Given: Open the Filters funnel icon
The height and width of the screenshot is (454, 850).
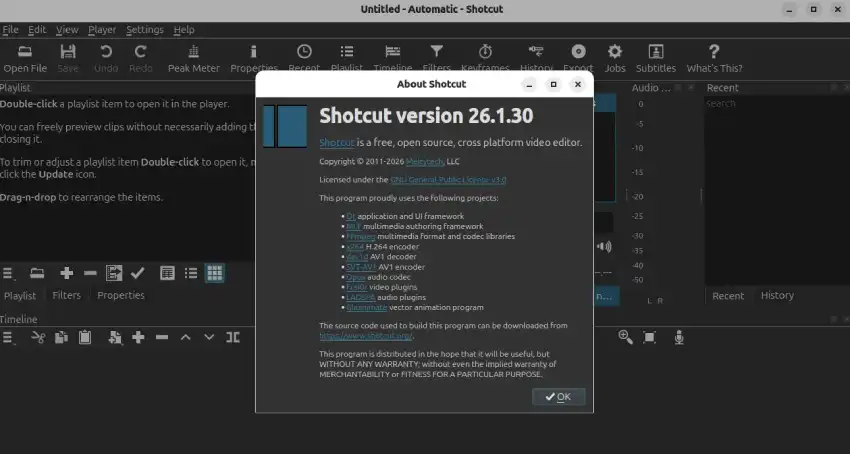Looking at the screenshot, I should click(436, 52).
